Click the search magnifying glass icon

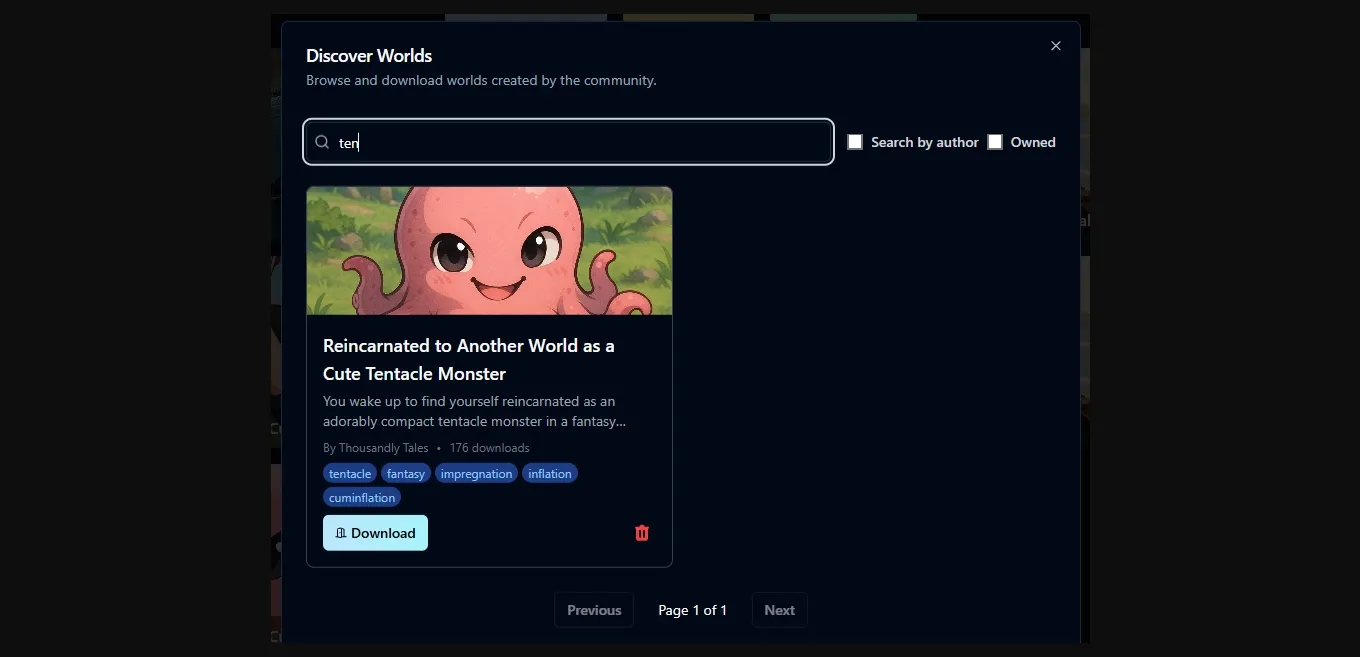pos(321,142)
